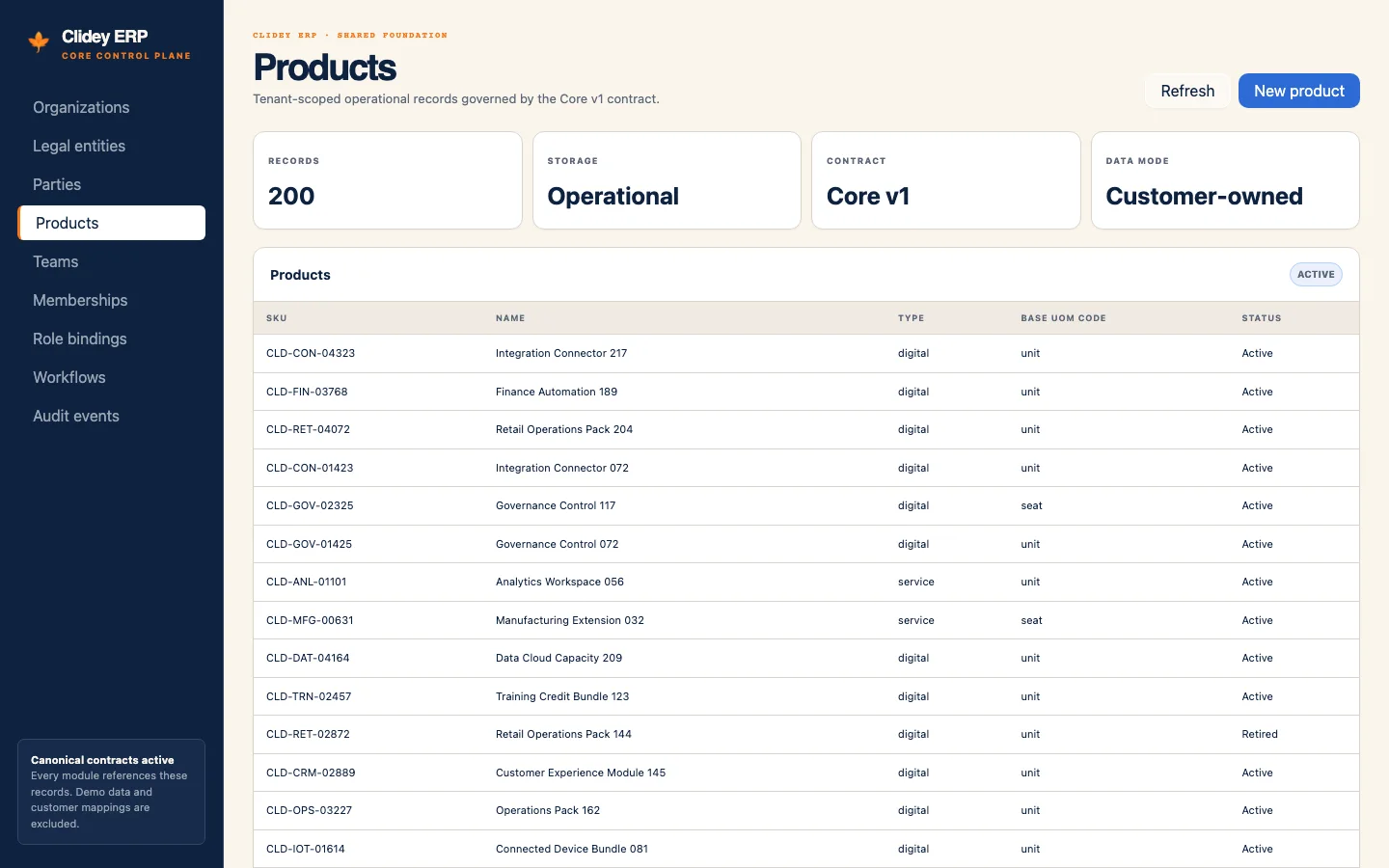Click the Data Mode Customer-owned card
1389x868 pixels.
(x=1225, y=180)
